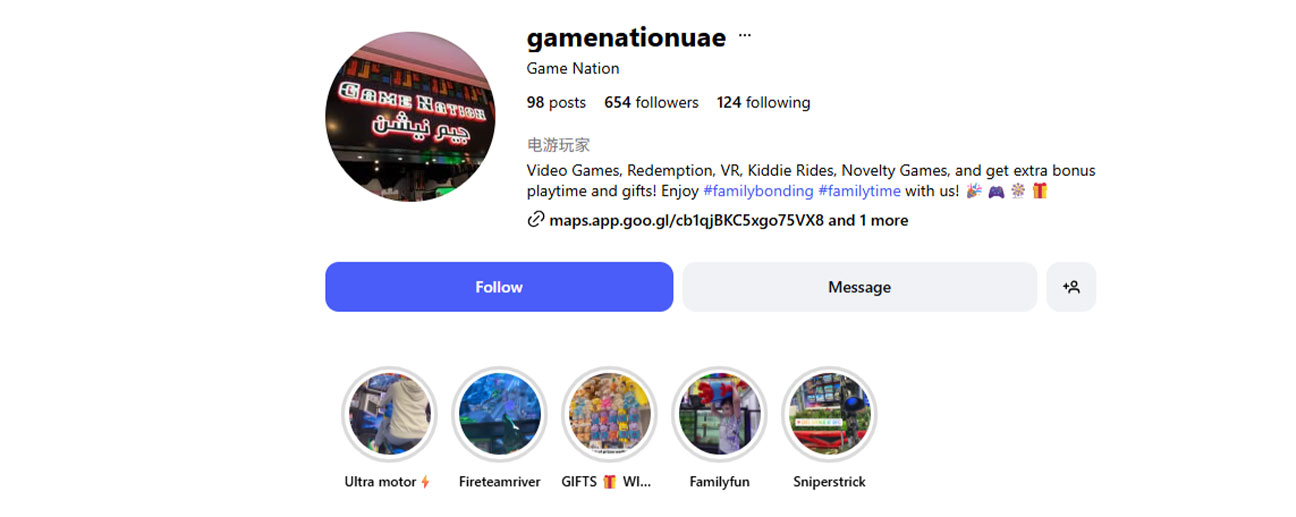Image resolution: width=1296 pixels, height=517 pixels.
Task: Open the Ultra motor story highlight
Action: coord(389,414)
